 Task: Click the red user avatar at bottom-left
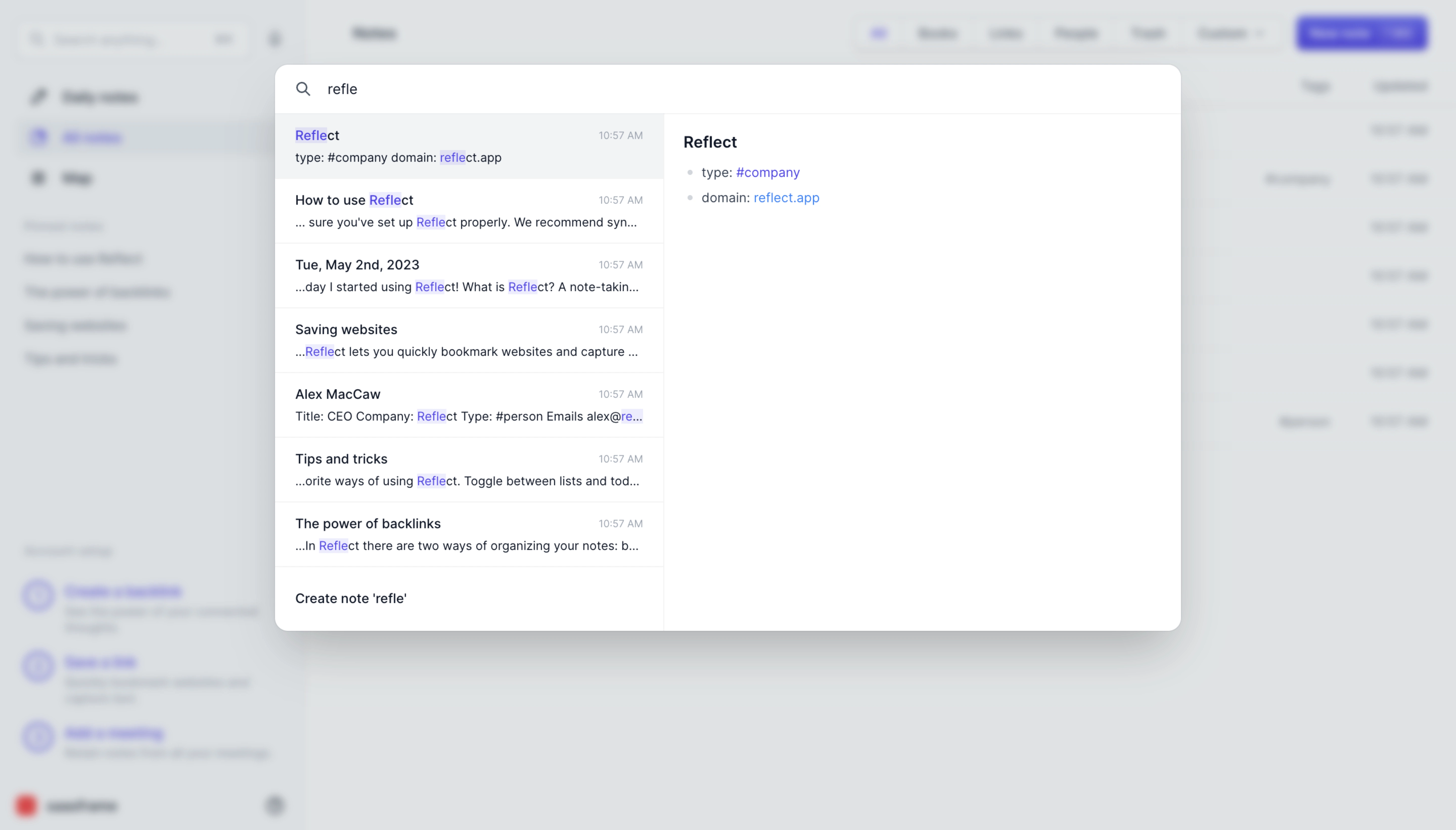coord(26,805)
